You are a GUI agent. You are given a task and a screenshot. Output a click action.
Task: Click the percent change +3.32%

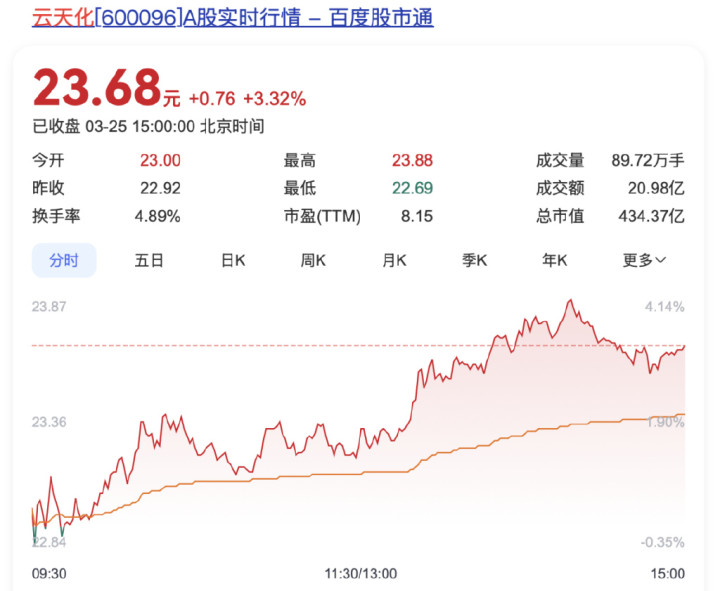click(275, 99)
